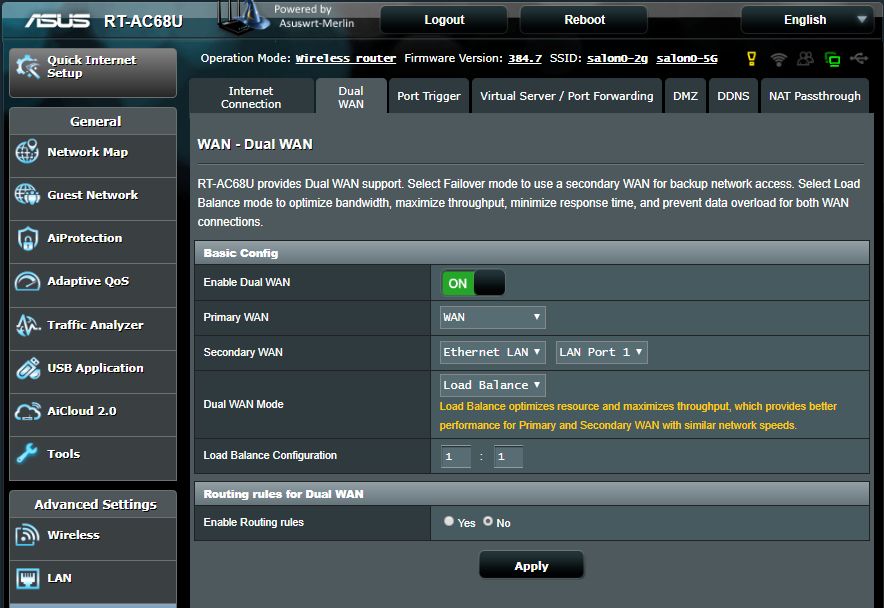Image resolution: width=884 pixels, height=608 pixels.
Task: Select the Dual WAN tab
Action: pyautogui.click(x=351, y=96)
